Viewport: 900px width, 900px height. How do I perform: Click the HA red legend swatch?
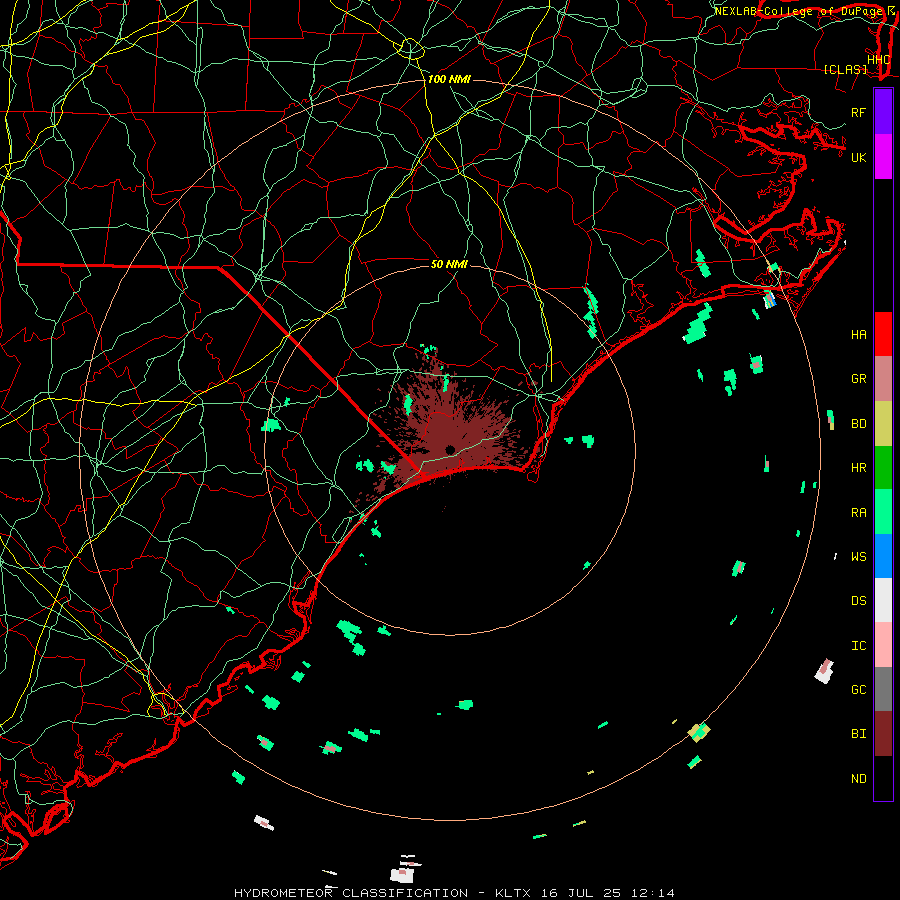coord(883,334)
